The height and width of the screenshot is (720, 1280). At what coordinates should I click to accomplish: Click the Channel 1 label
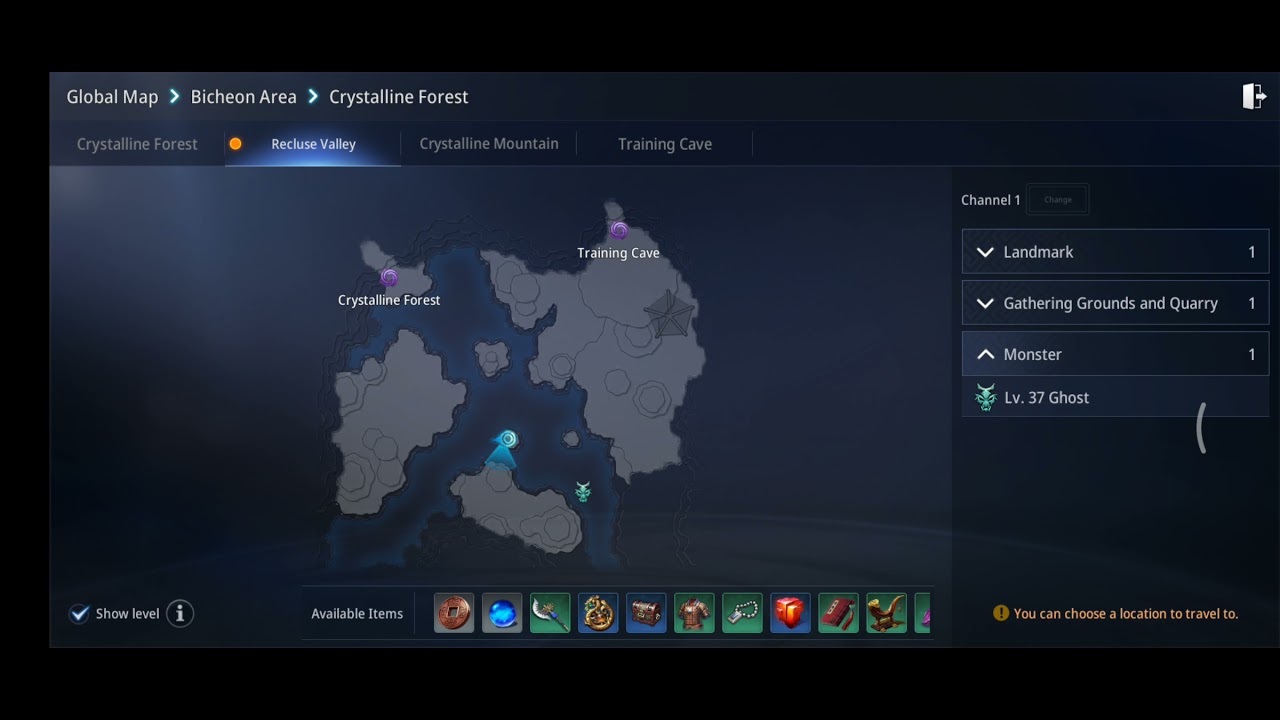(x=991, y=200)
